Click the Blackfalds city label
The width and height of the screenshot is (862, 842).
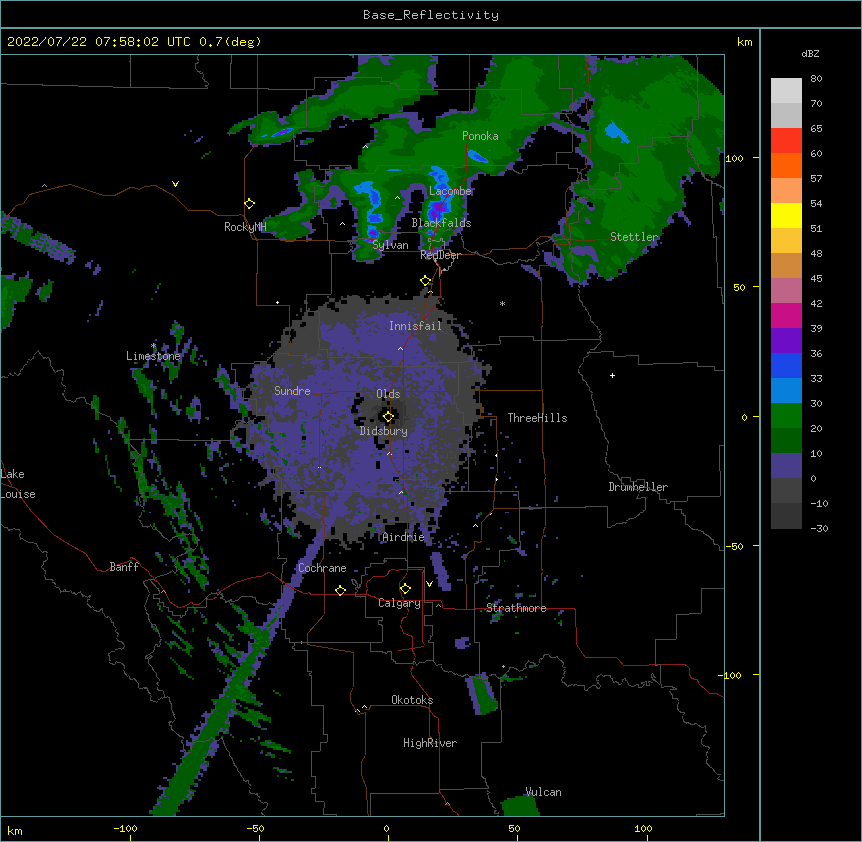(x=441, y=223)
